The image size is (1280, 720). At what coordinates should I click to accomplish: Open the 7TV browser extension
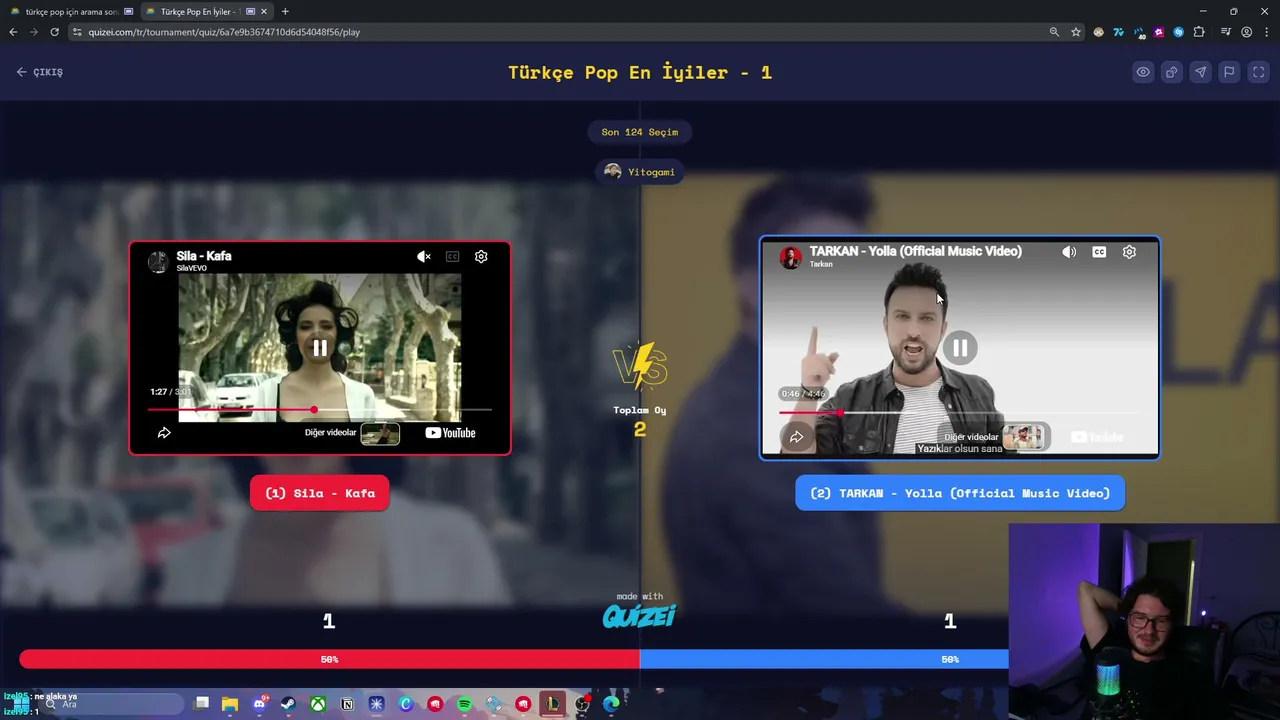click(x=1118, y=32)
